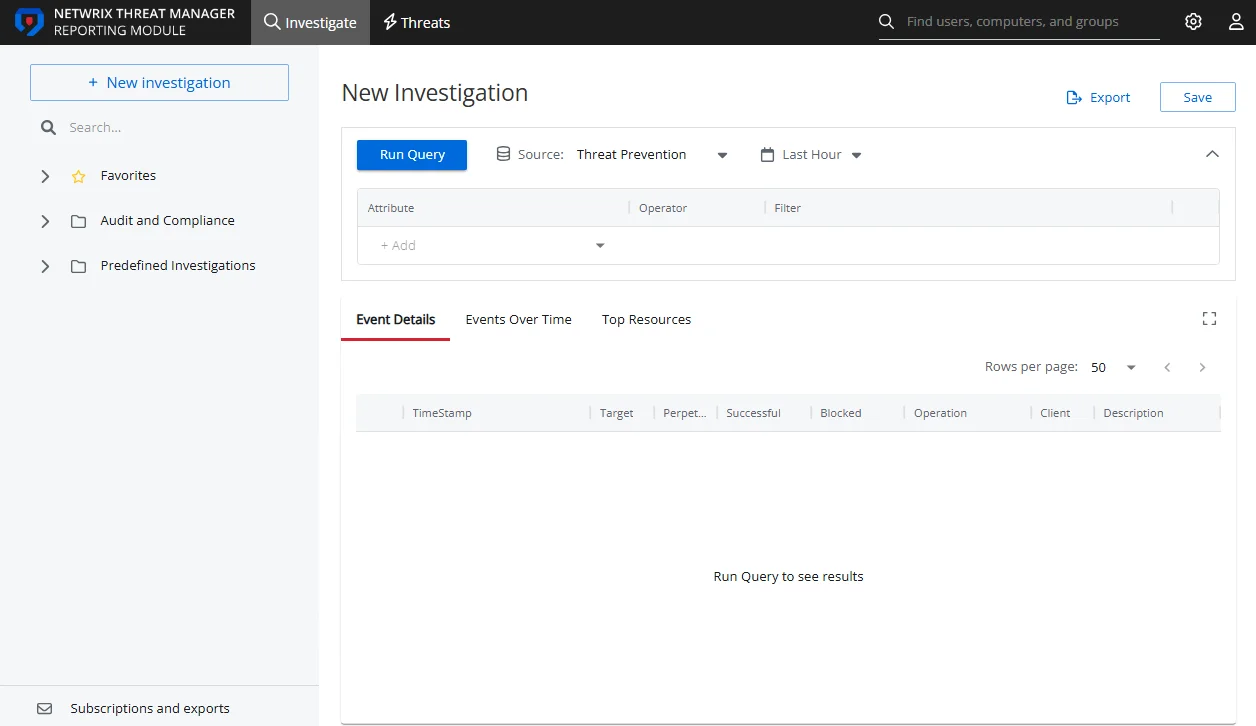Click the Subscriptions and exports envelope icon
The width and height of the screenshot is (1256, 726).
45,708
